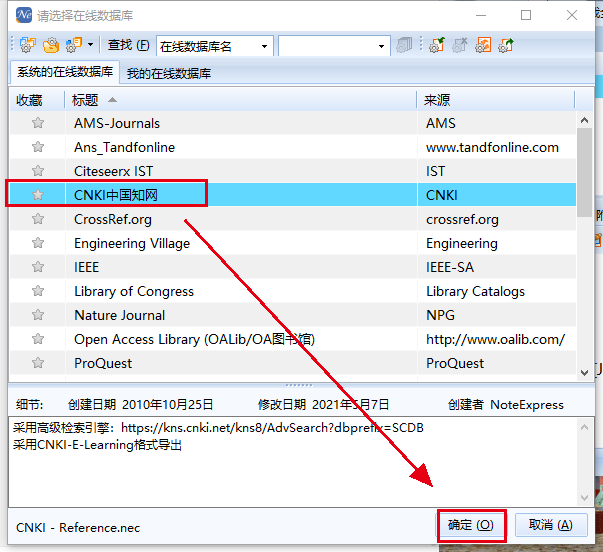The image size is (603, 552).
Task: Click the gear folder toolbar icon
Action: (51, 45)
